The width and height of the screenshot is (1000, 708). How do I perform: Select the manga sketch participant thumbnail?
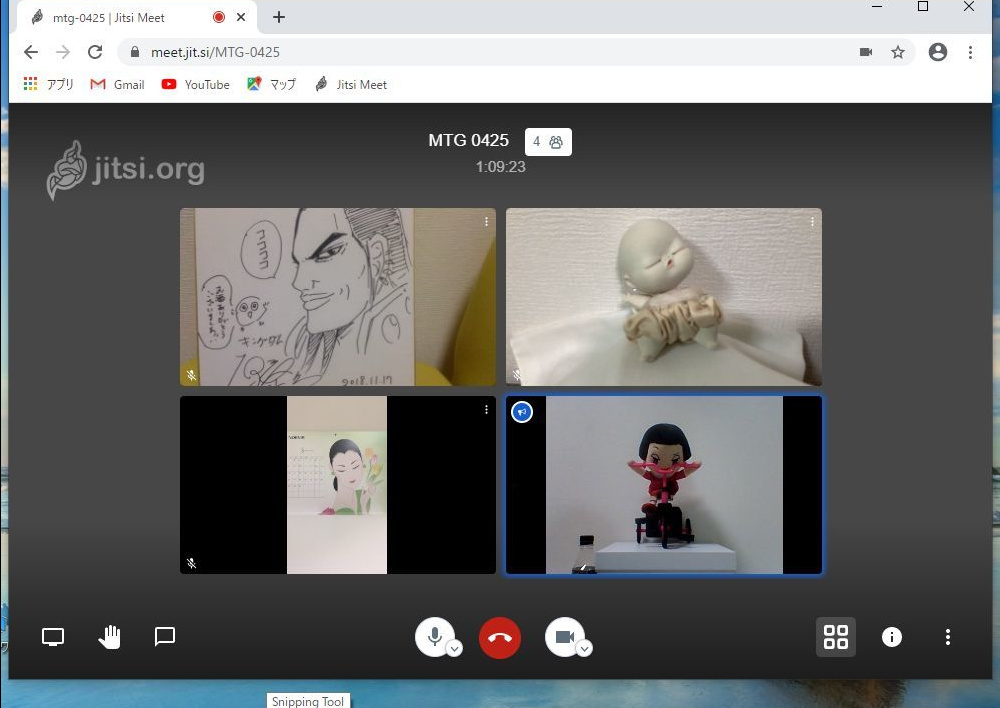pos(338,297)
